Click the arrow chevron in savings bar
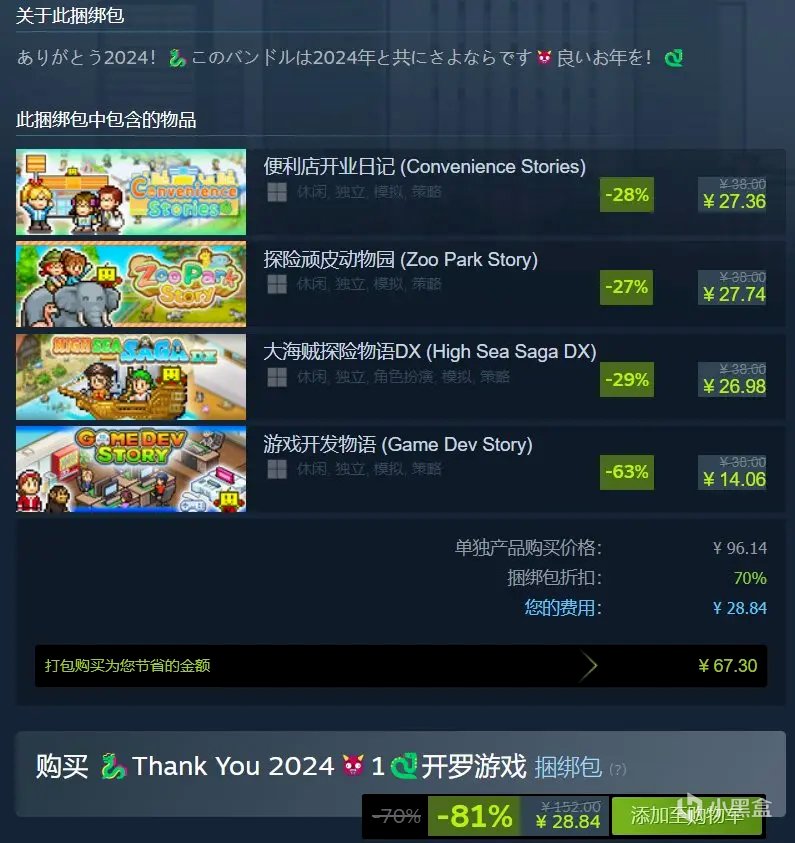795x843 pixels. coord(589,666)
